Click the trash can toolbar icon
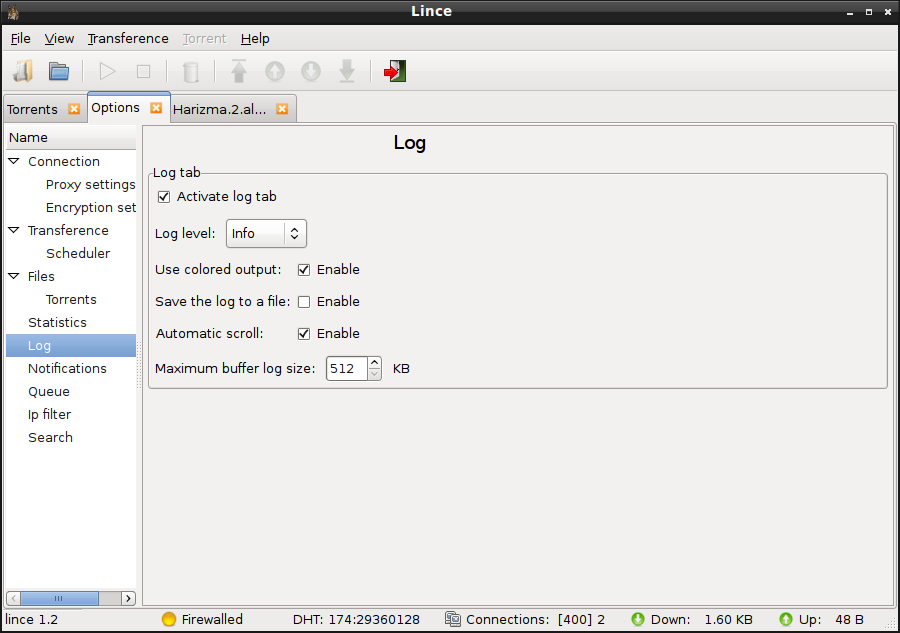The height and width of the screenshot is (633, 900). 191,72
